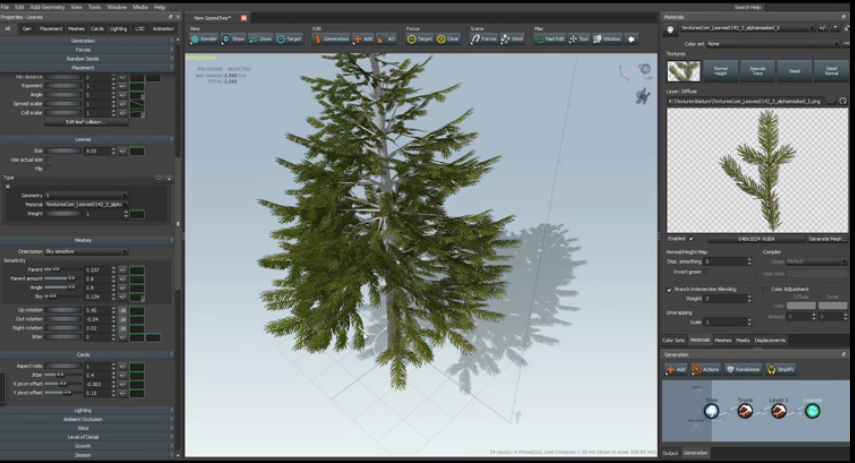Select the Leaves node in Generation graph
The width and height of the screenshot is (855, 463).
pos(812,410)
